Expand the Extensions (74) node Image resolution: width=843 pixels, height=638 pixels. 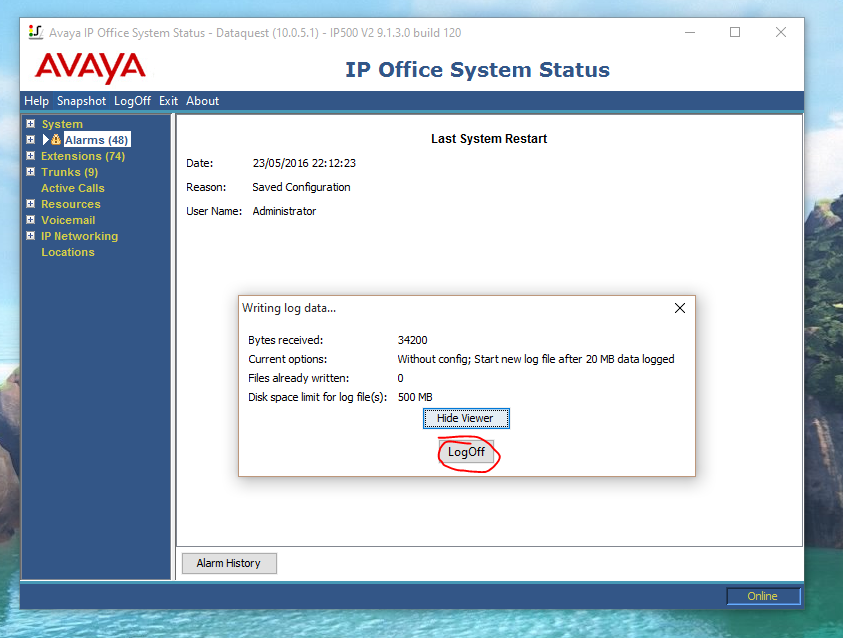[x=31, y=156]
